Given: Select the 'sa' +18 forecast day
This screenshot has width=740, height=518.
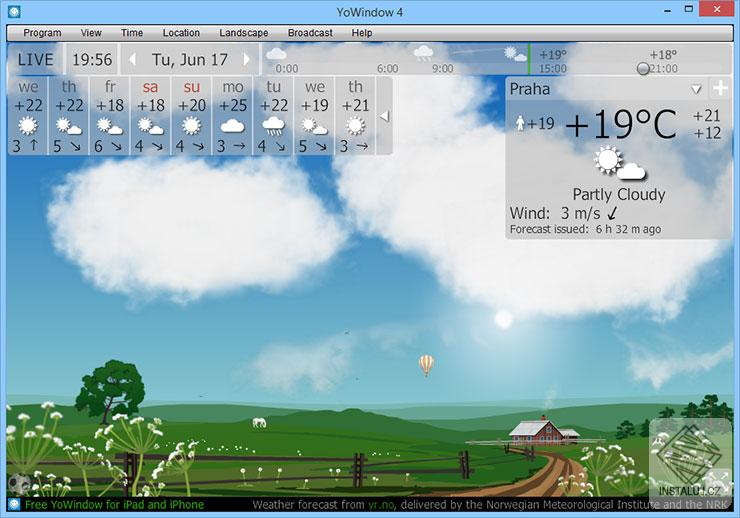Looking at the screenshot, I should [x=151, y=116].
